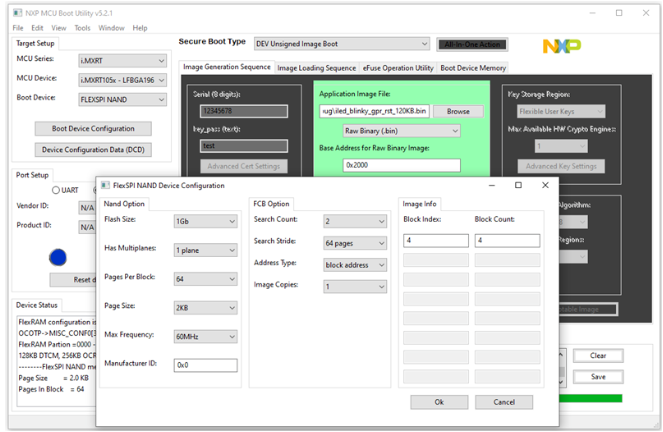This screenshot has height=432, width=663.
Task: Click the first Block Index field
Action: point(436,241)
